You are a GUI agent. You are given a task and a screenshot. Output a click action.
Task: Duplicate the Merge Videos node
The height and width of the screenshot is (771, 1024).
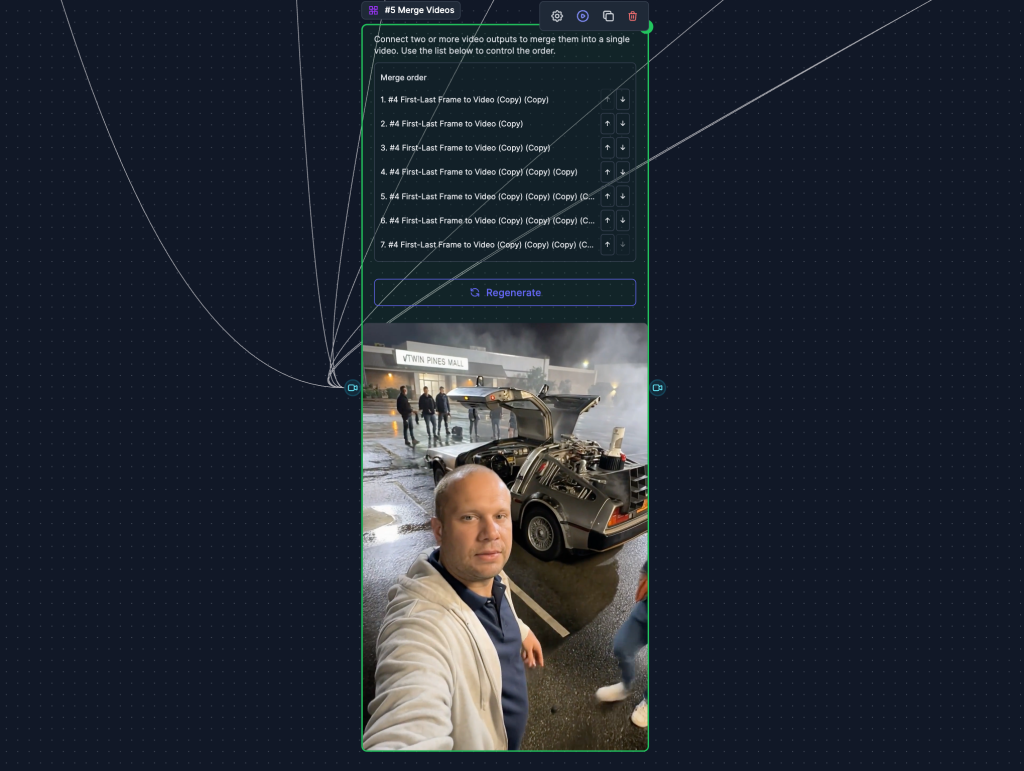coord(608,16)
